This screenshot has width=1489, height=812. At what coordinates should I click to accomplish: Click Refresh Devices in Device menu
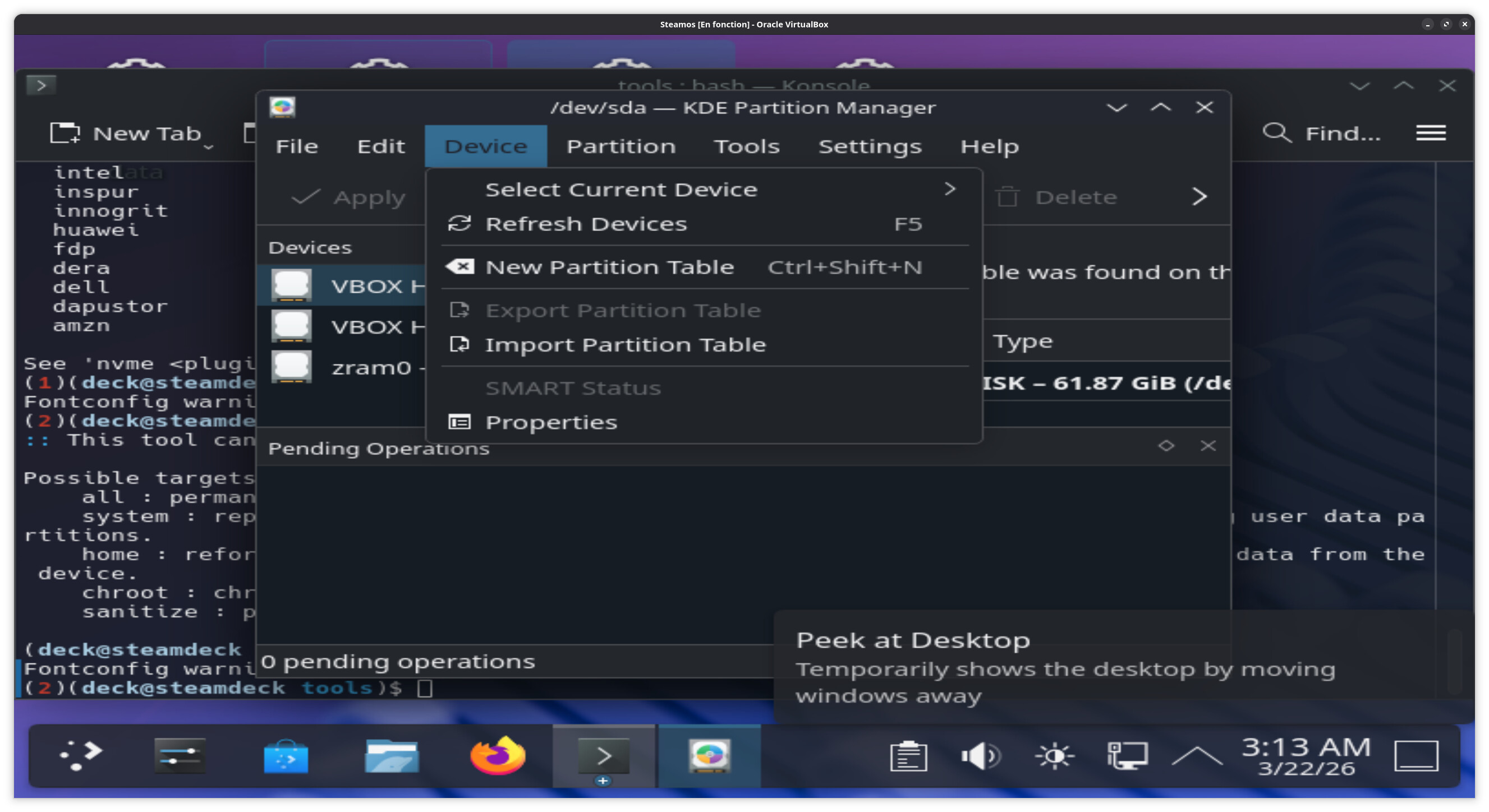click(586, 224)
